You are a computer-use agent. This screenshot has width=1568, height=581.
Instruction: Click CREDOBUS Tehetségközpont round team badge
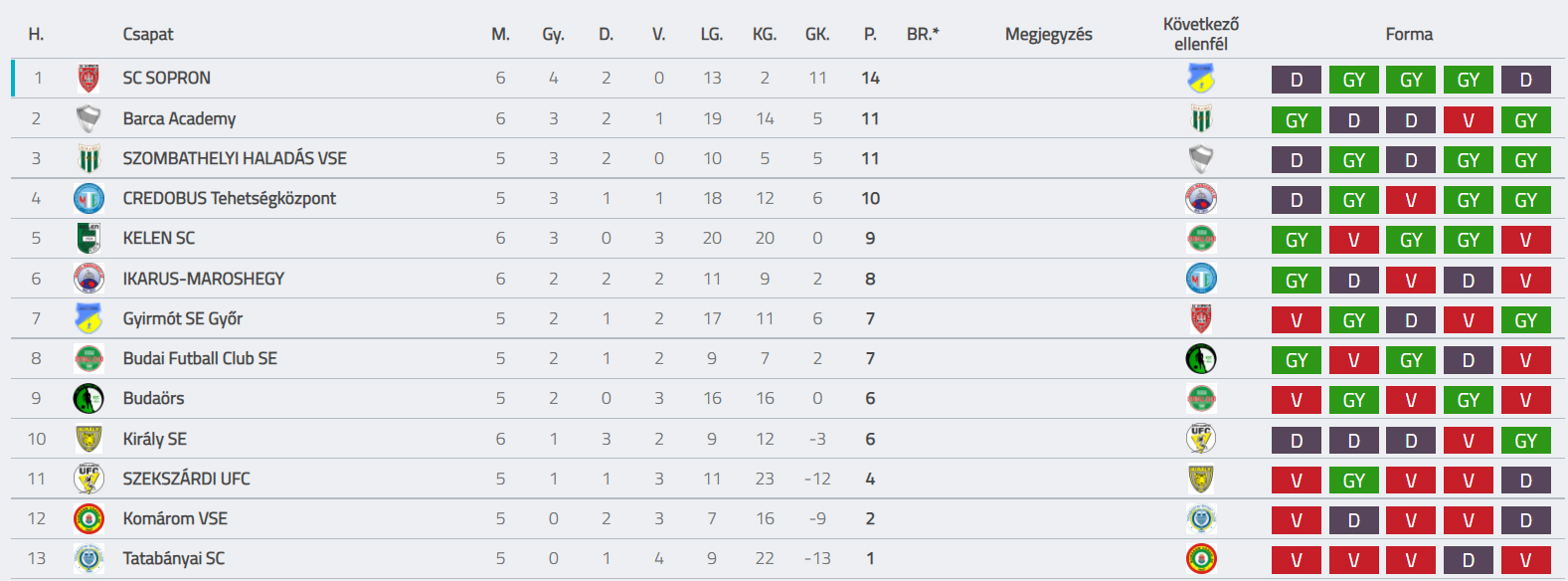pos(88,199)
